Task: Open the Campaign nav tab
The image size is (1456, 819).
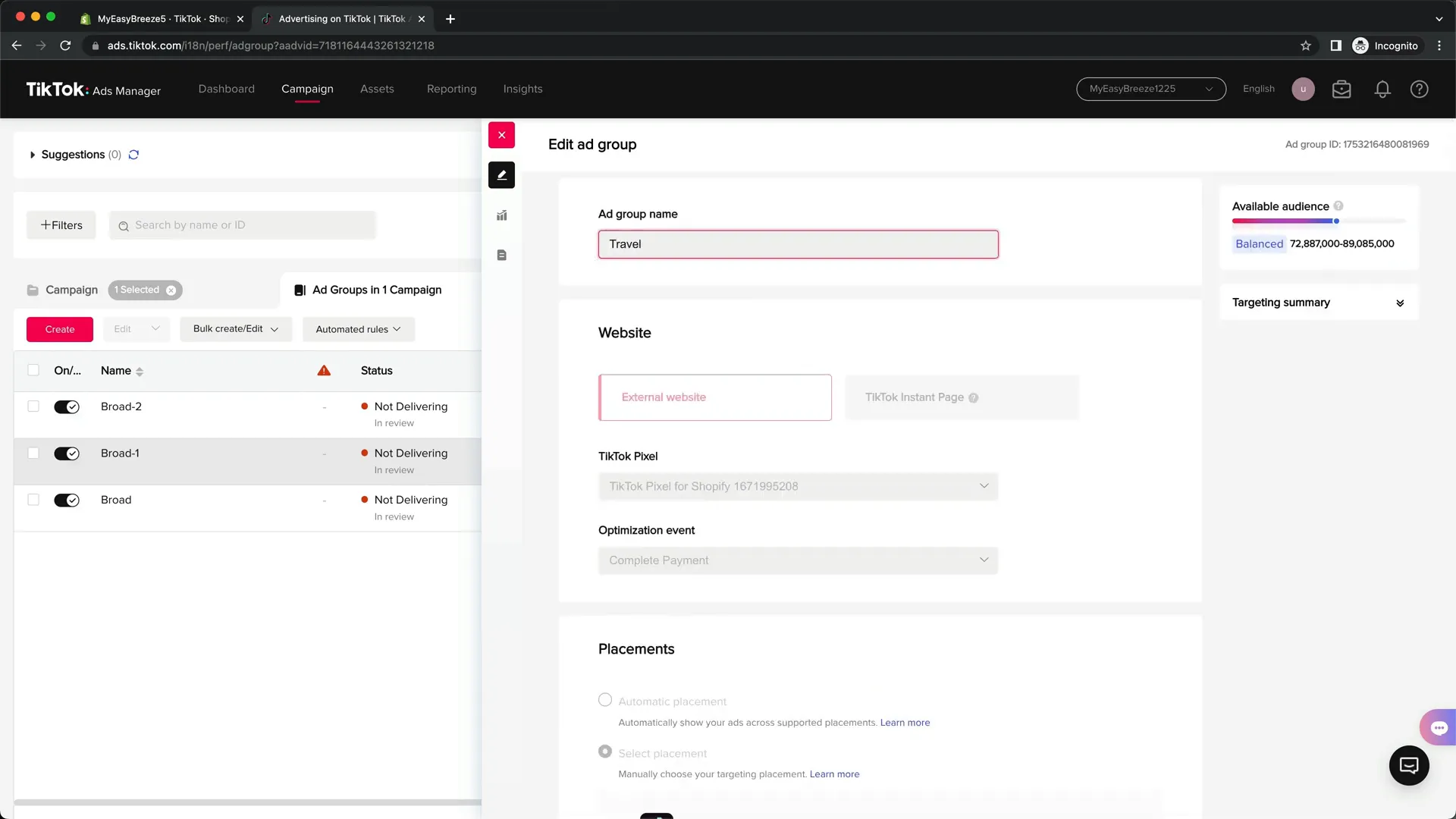Action: 307,89
